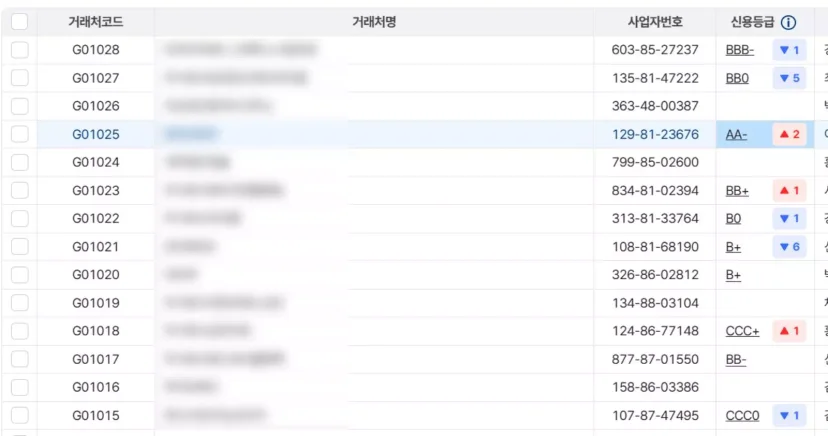Click the up 1 badge for G01023

click(x=789, y=191)
